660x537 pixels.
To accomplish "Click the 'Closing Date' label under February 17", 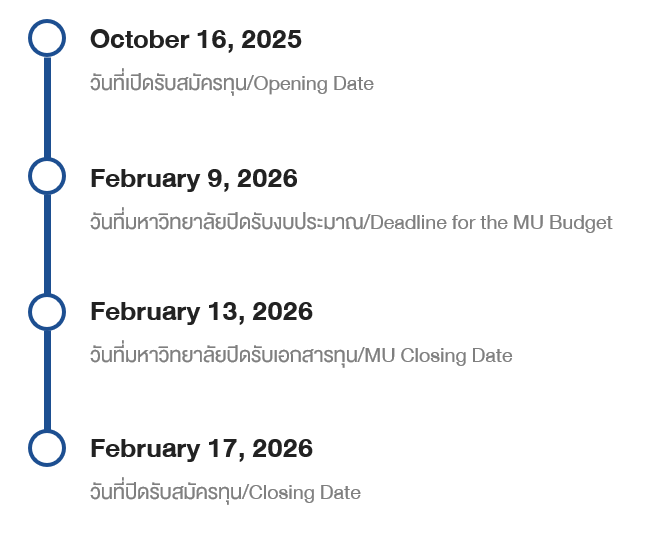I will [304, 492].
